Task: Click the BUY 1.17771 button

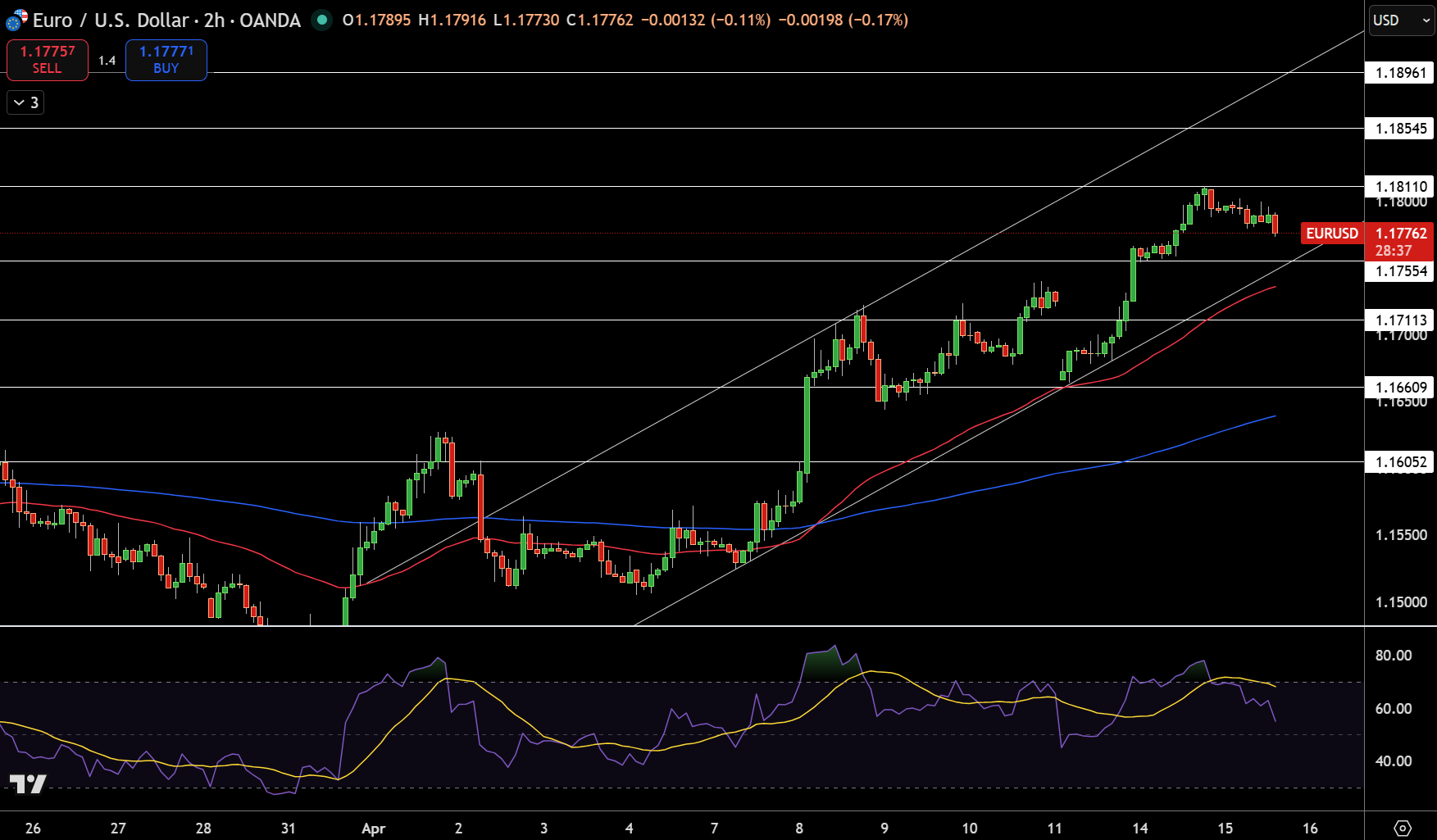Action: tap(166, 60)
